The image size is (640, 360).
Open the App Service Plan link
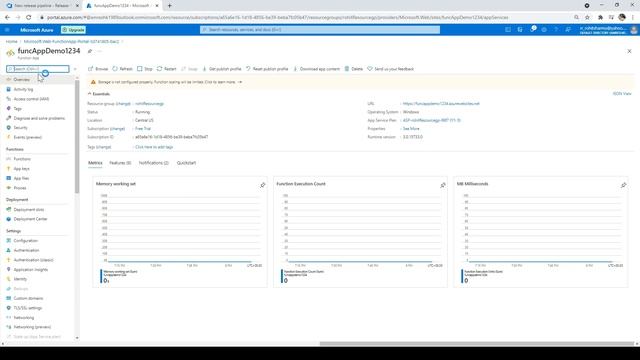pyautogui.click(x=432, y=120)
